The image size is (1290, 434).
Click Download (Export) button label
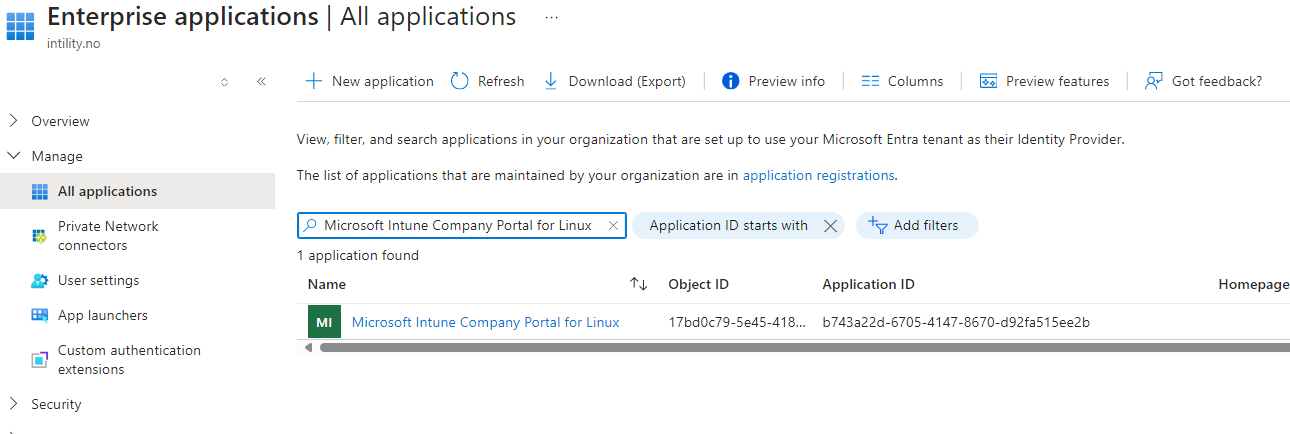[x=627, y=81]
